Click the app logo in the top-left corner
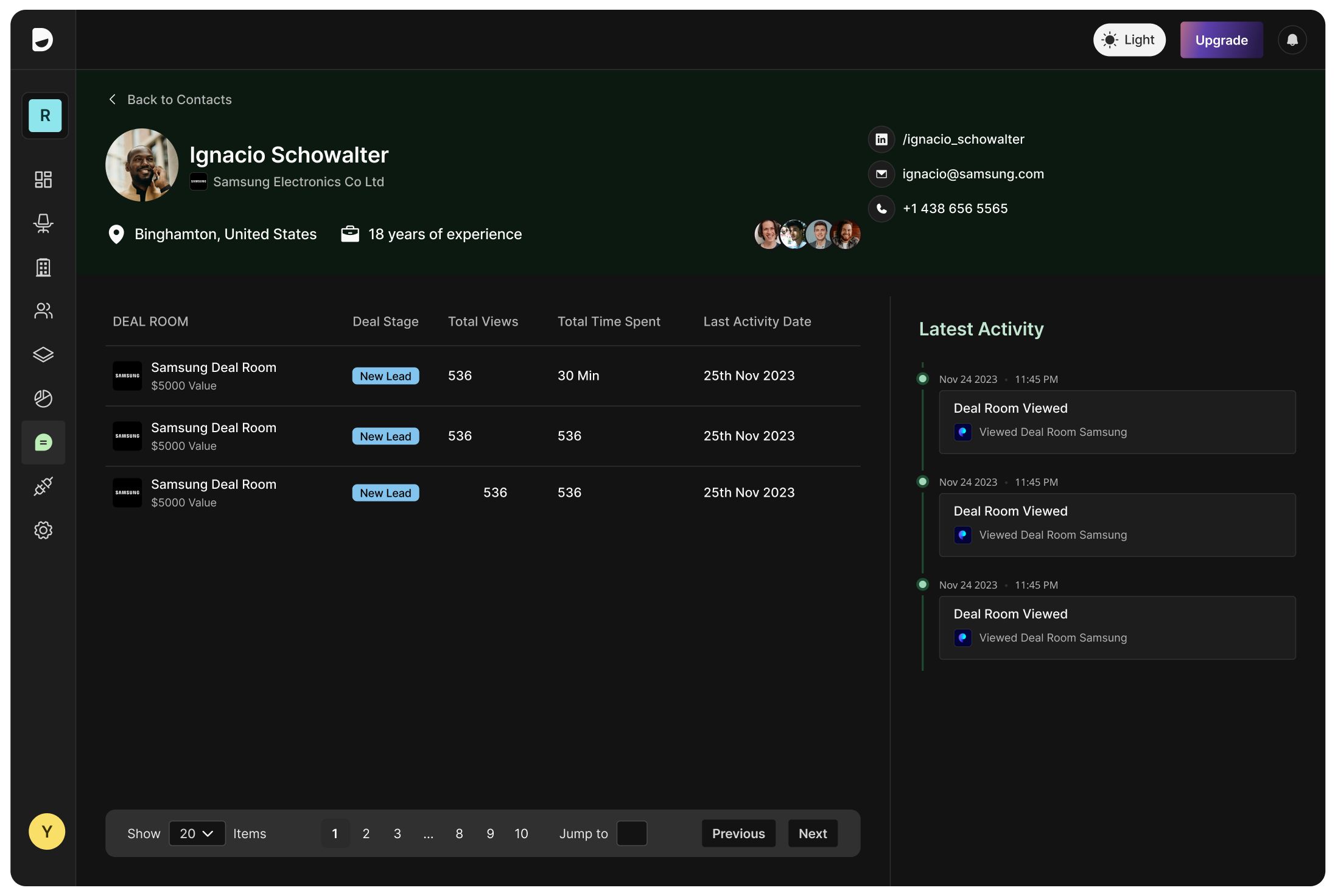The width and height of the screenshot is (1335, 896). (43, 40)
